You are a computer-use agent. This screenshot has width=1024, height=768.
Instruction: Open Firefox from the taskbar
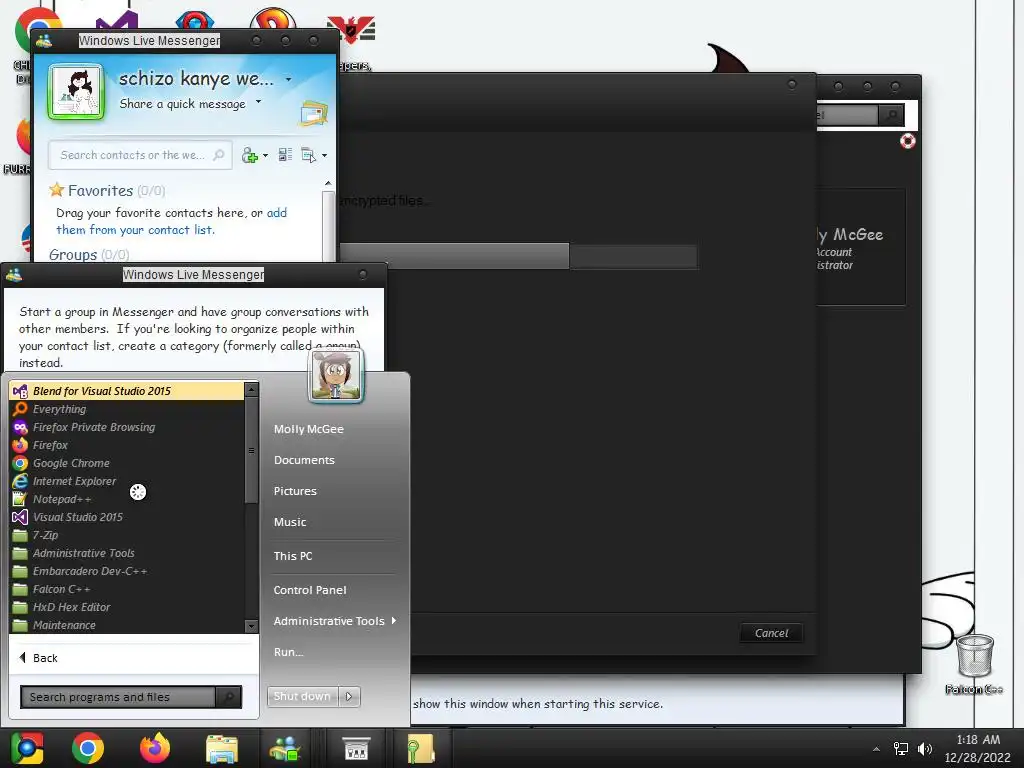(155, 748)
